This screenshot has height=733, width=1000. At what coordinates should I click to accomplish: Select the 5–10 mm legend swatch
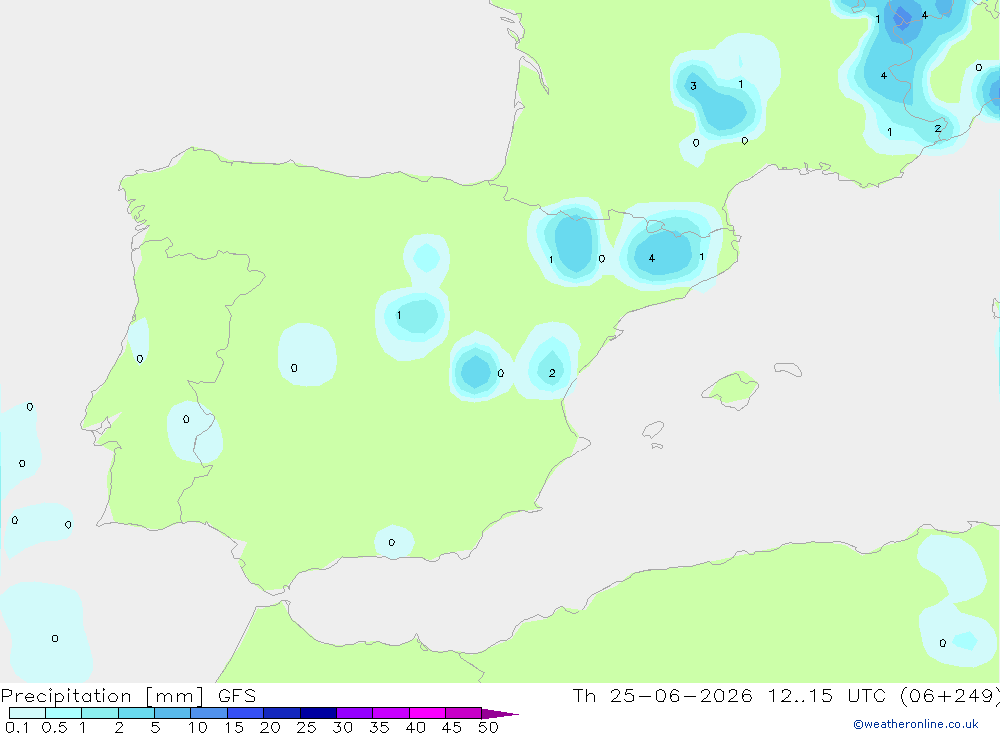click(173, 713)
